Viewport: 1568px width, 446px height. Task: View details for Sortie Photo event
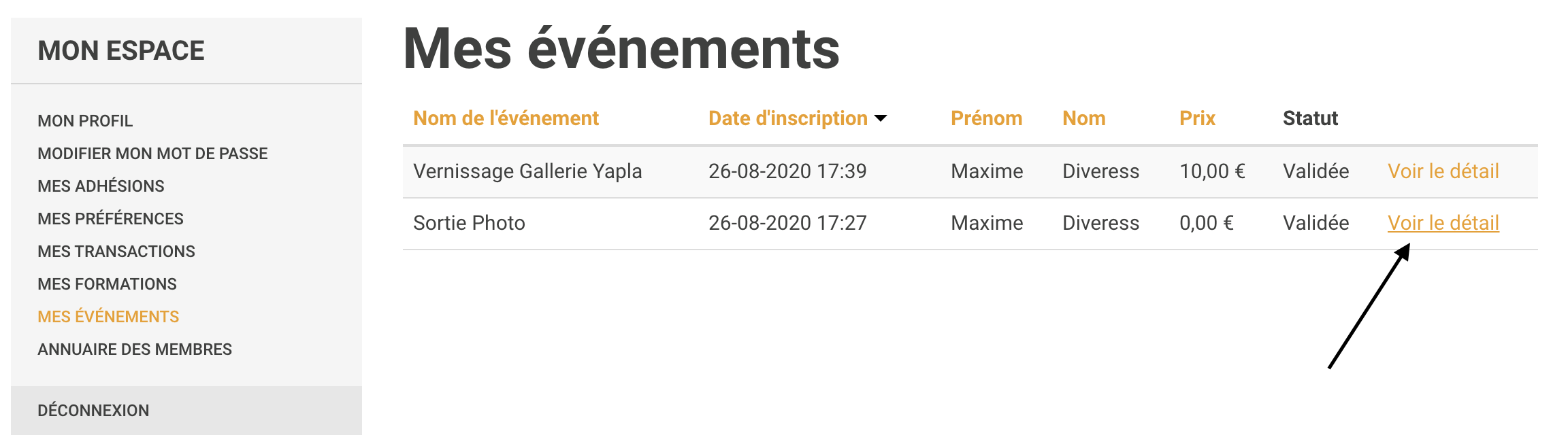point(1443,223)
